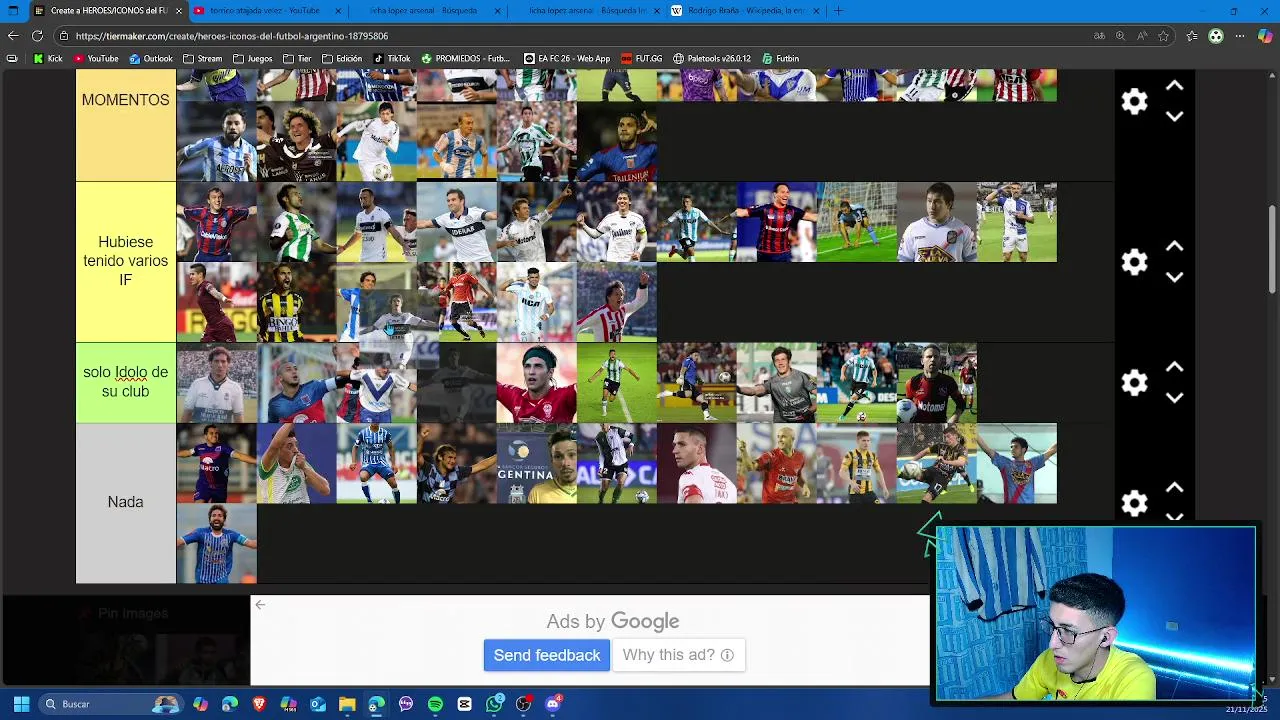Open the TikTok bookmark

[x=392, y=59]
